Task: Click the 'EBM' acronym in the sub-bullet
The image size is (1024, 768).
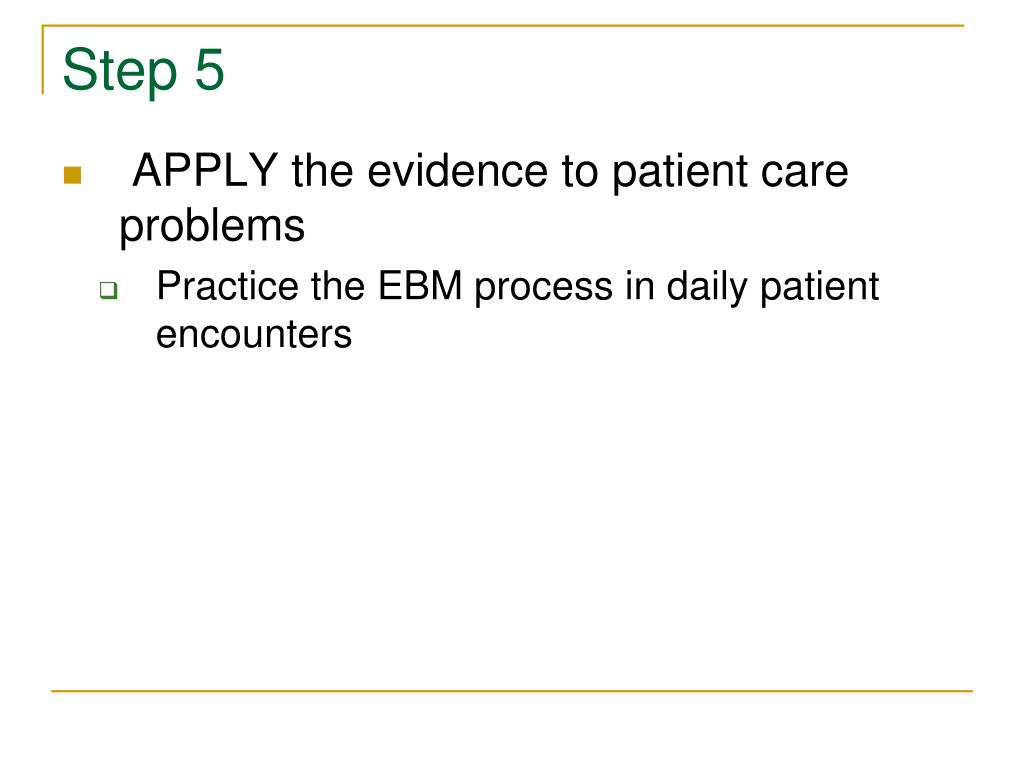Action: (420, 286)
